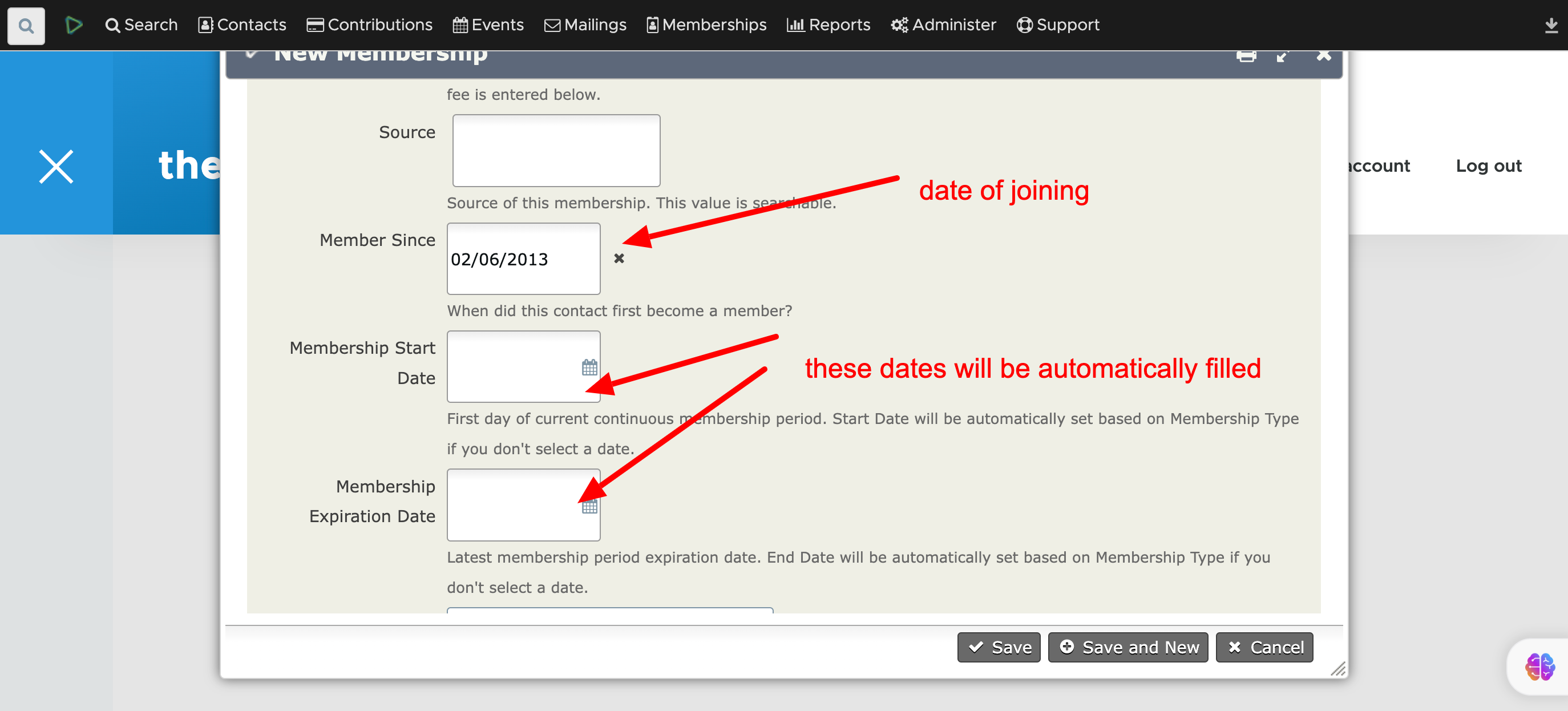
Task: Click the download arrow icon in top bar
Action: [1551, 26]
